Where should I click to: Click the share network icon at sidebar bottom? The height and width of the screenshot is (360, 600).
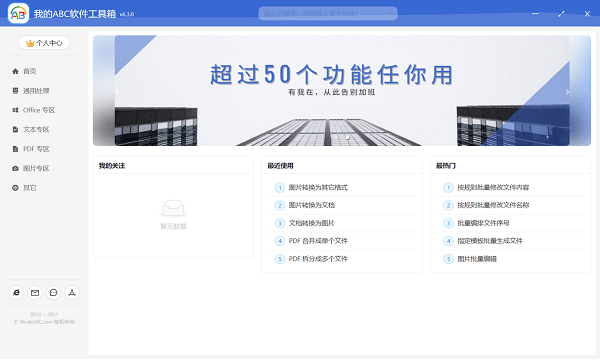point(72,293)
